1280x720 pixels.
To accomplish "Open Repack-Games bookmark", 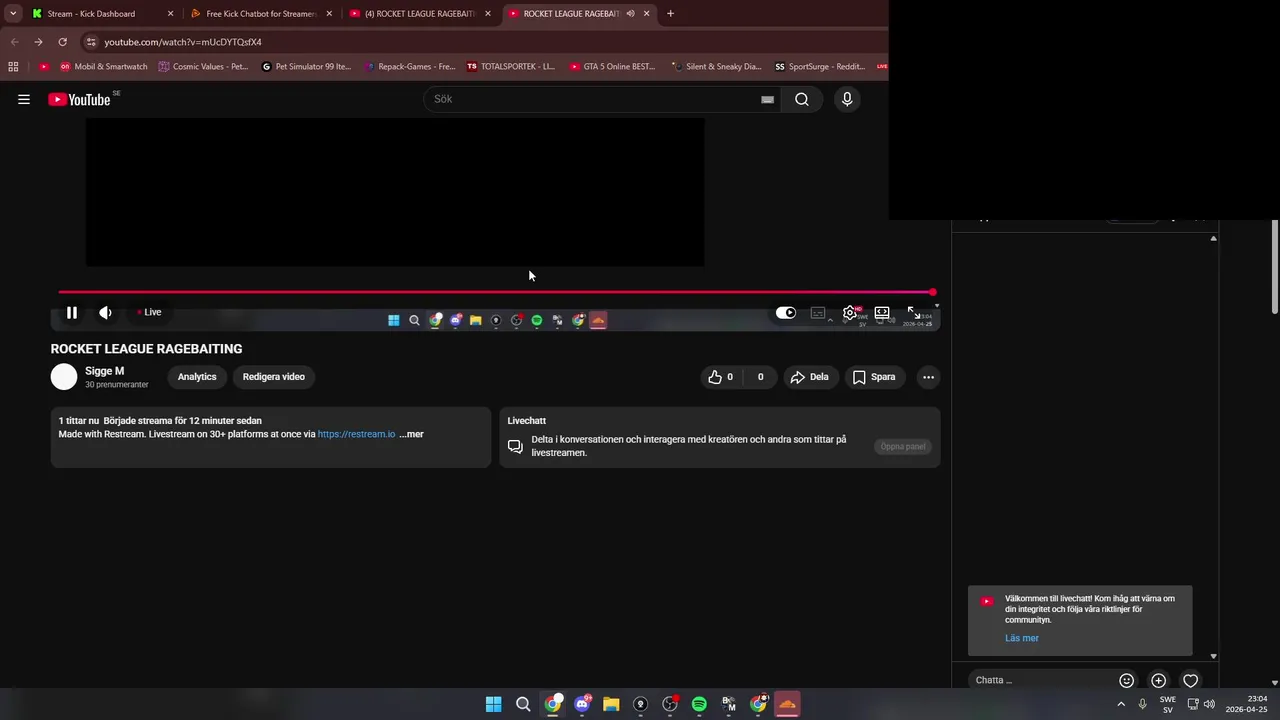I will point(410,67).
